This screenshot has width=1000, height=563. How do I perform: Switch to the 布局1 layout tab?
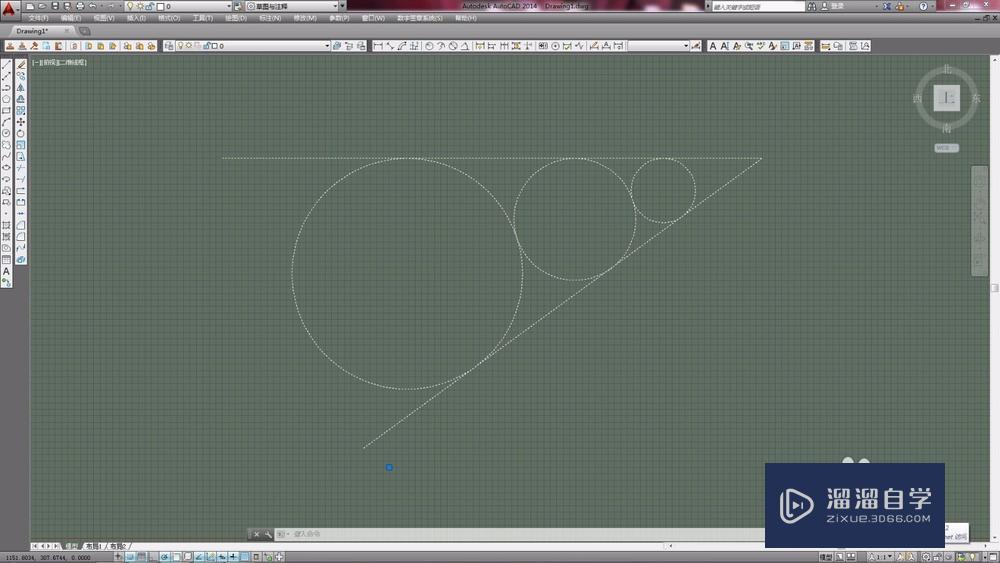(93, 546)
